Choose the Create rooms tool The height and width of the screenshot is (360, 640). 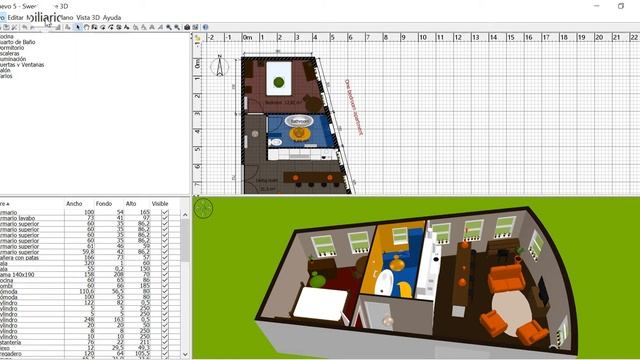click(x=103, y=27)
